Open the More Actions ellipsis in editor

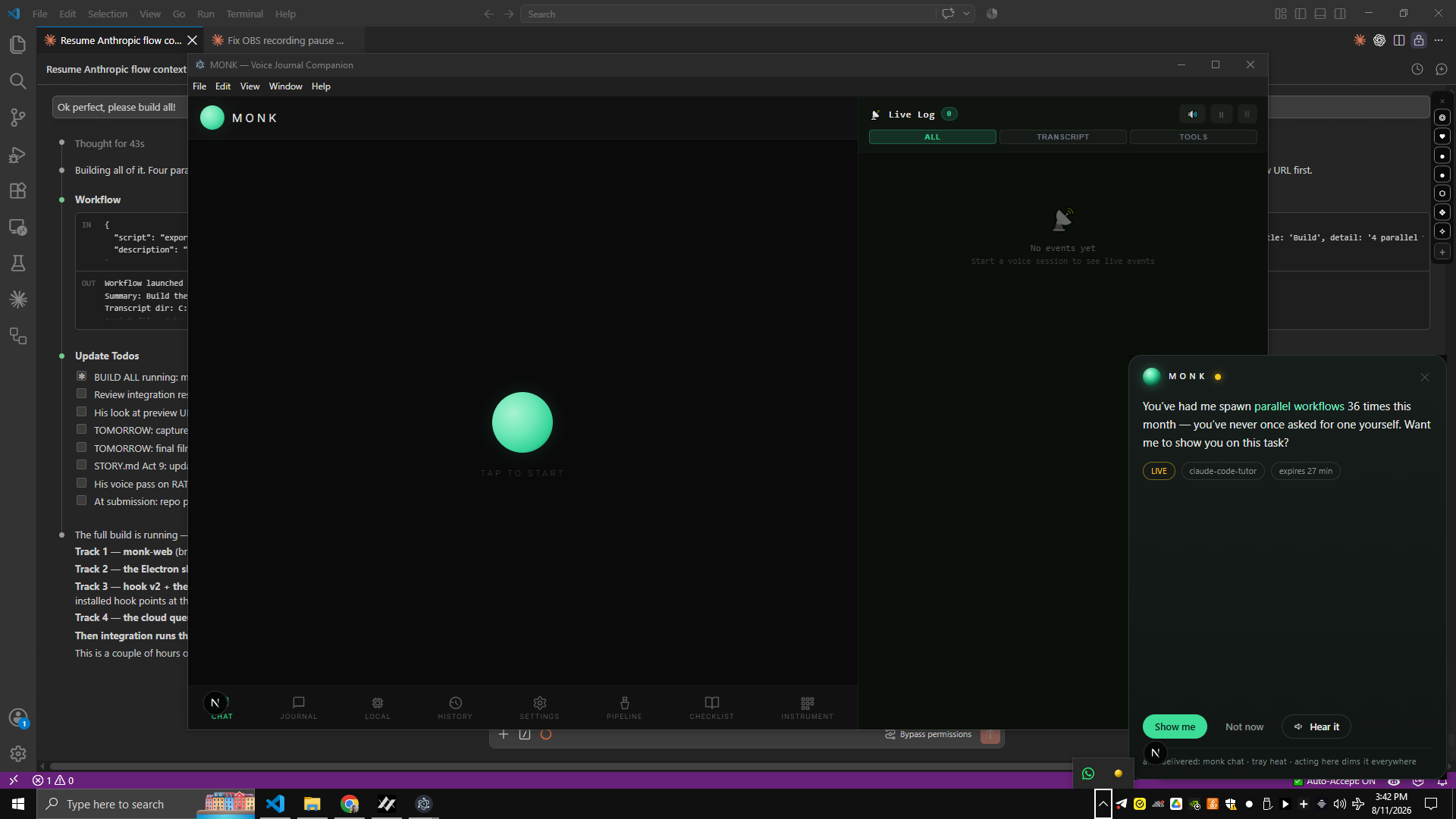coord(1439,40)
